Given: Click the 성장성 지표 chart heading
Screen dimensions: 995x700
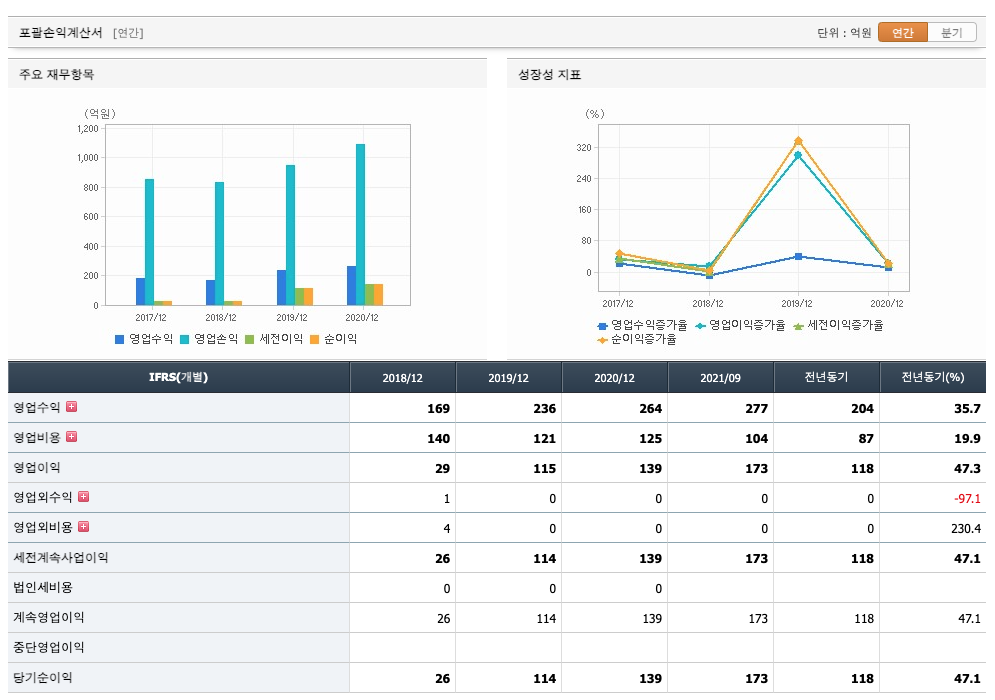Looking at the screenshot, I should click(x=550, y=74).
